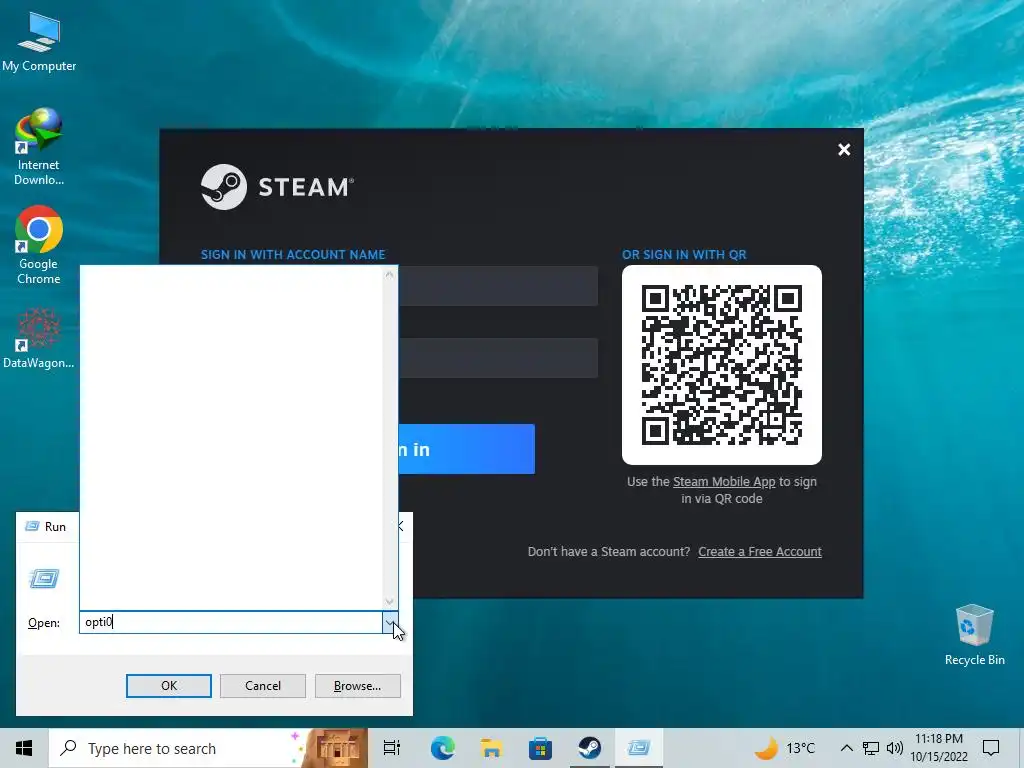
Task: Close the Steam sign-in window
Action: (844, 150)
